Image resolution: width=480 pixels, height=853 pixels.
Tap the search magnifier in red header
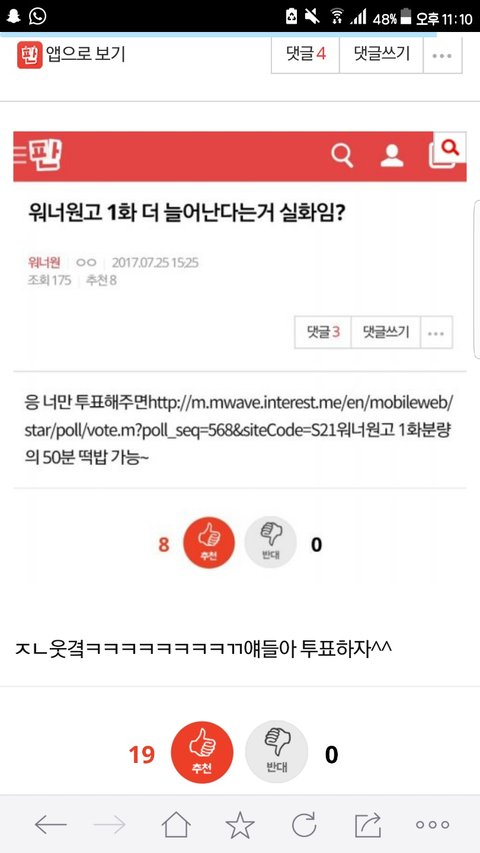coord(342,156)
